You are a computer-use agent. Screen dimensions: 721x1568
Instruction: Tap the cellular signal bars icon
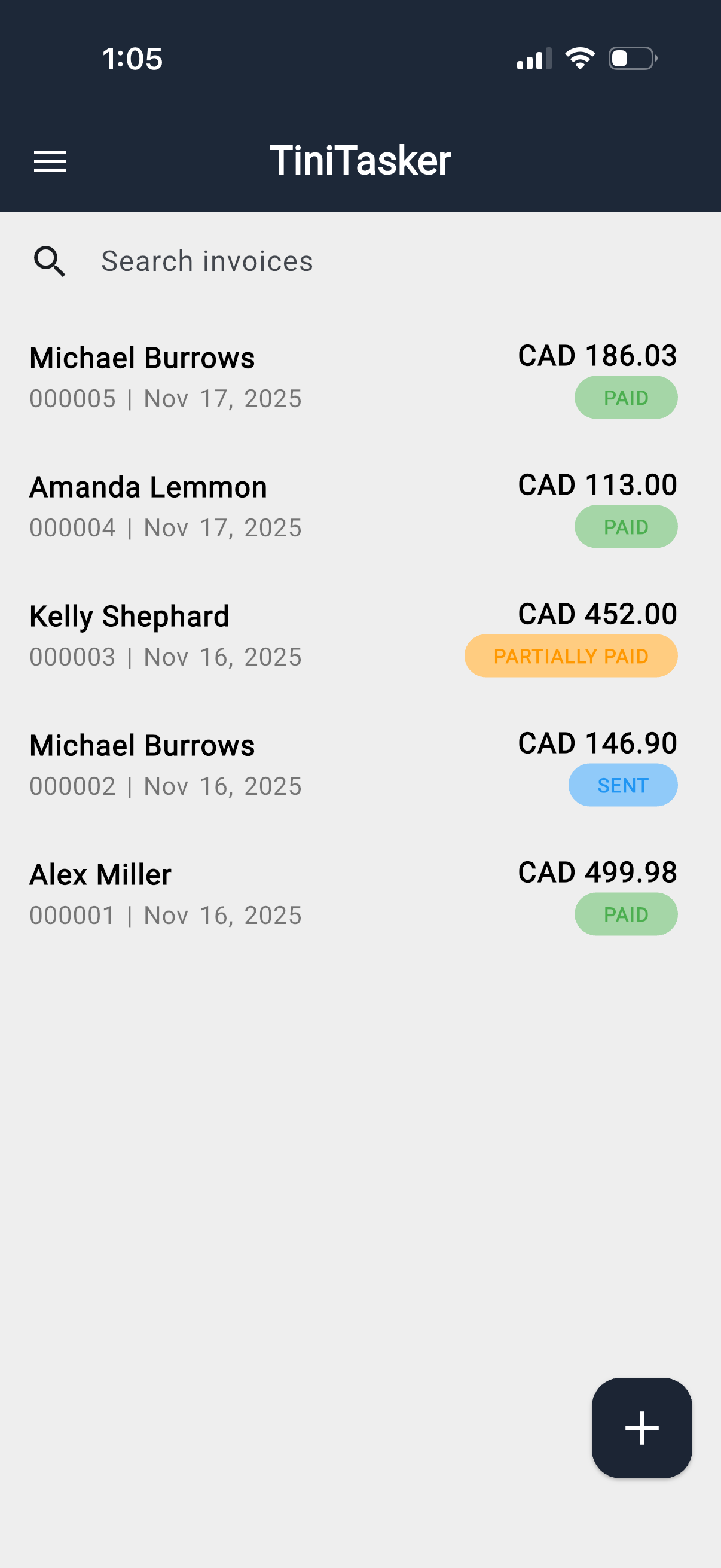click(534, 59)
